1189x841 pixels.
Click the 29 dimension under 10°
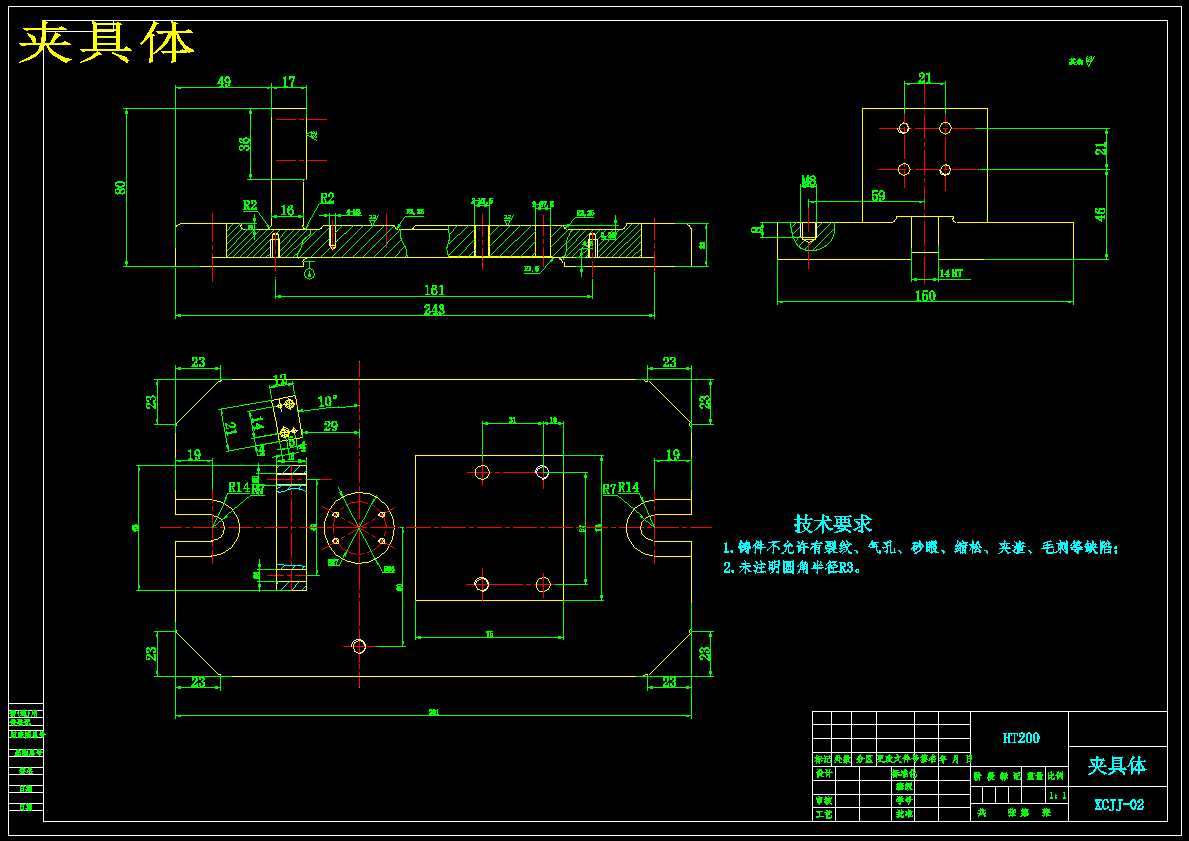click(331, 426)
